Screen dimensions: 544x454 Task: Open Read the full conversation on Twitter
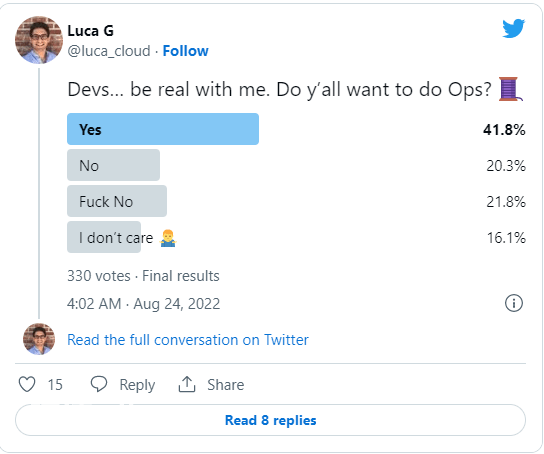coord(188,340)
